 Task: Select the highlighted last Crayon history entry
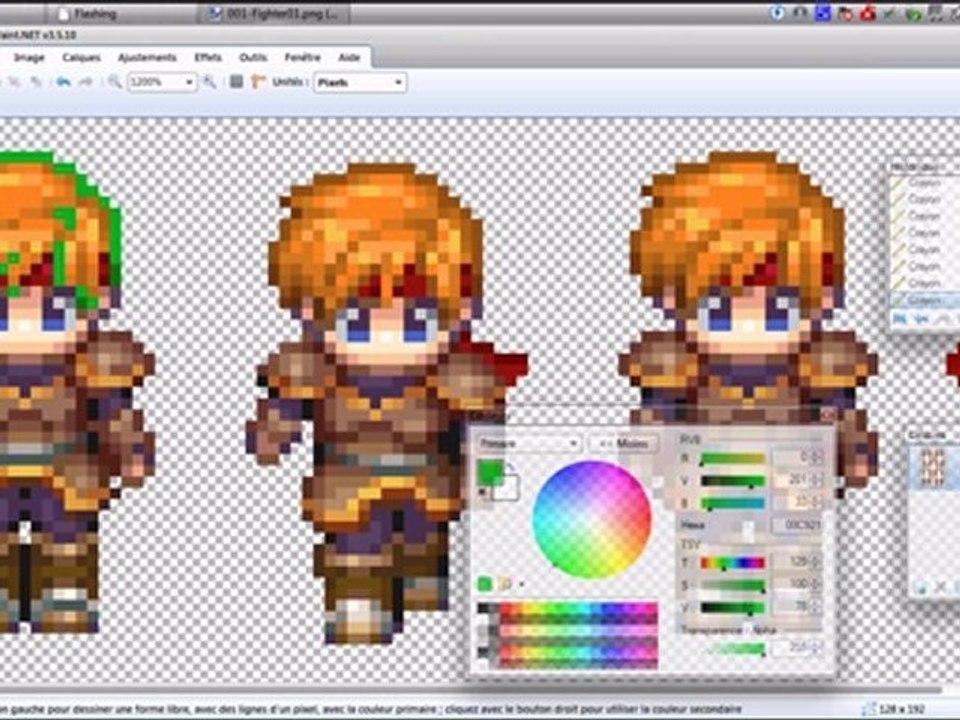pyautogui.click(x=924, y=300)
